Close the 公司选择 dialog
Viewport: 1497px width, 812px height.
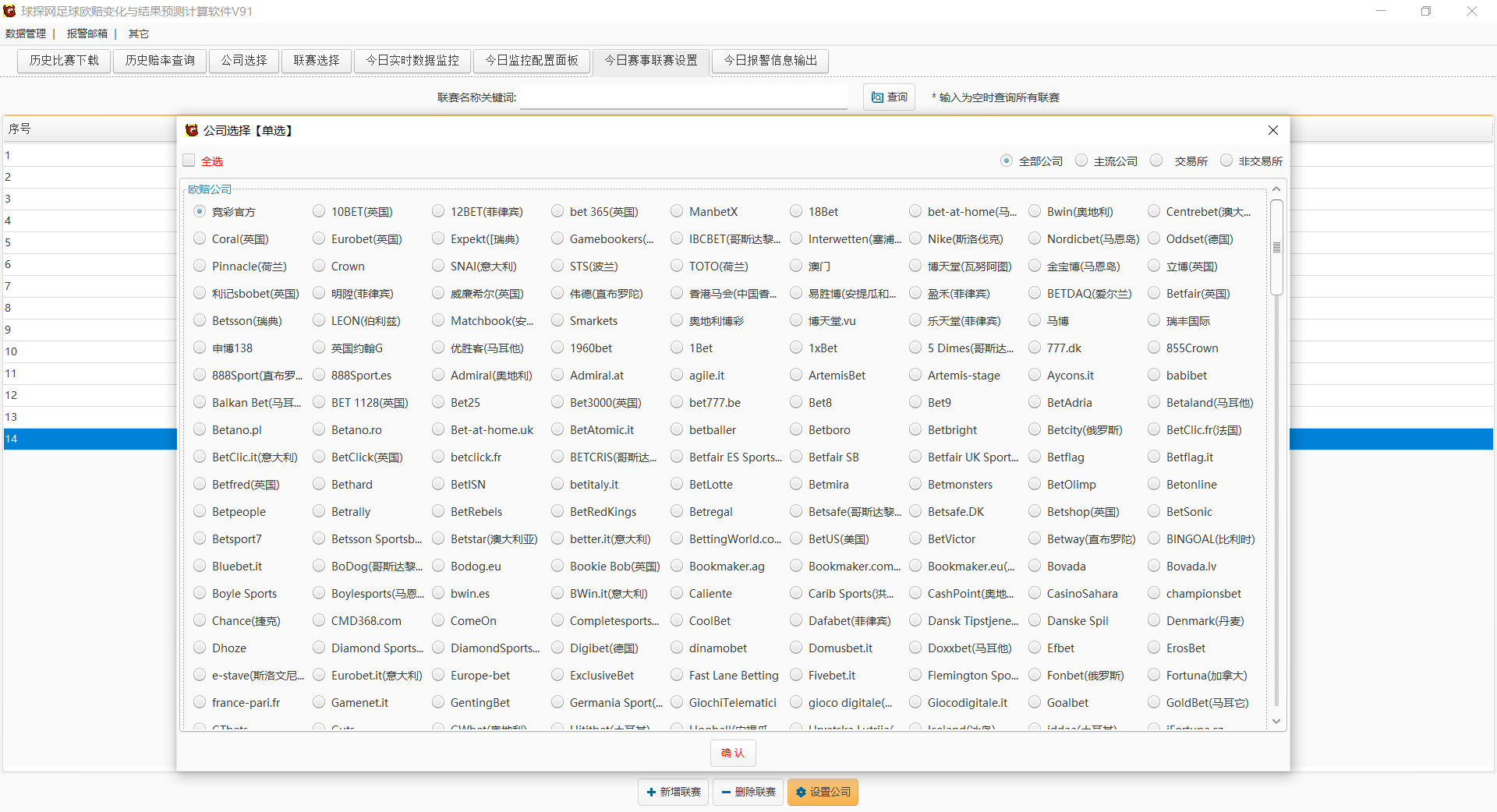(x=1273, y=130)
